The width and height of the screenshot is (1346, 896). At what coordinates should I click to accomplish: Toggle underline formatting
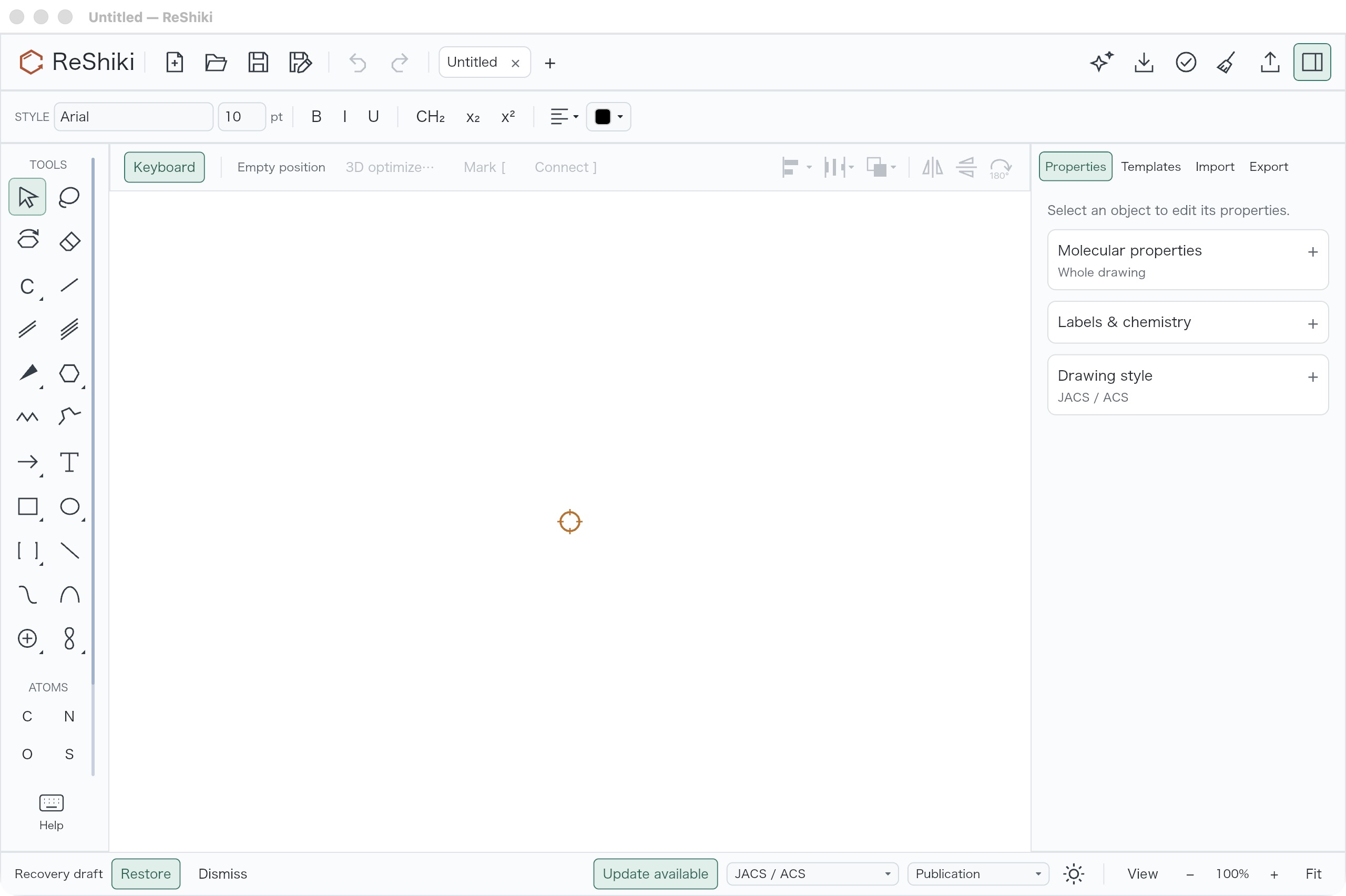(374, 117)
